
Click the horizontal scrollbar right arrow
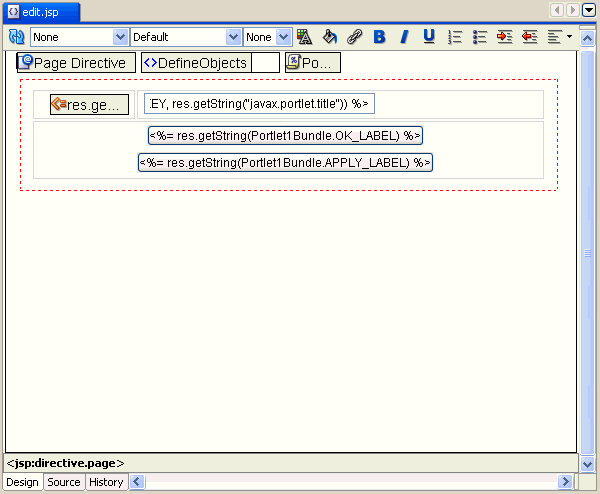[565, 482]
